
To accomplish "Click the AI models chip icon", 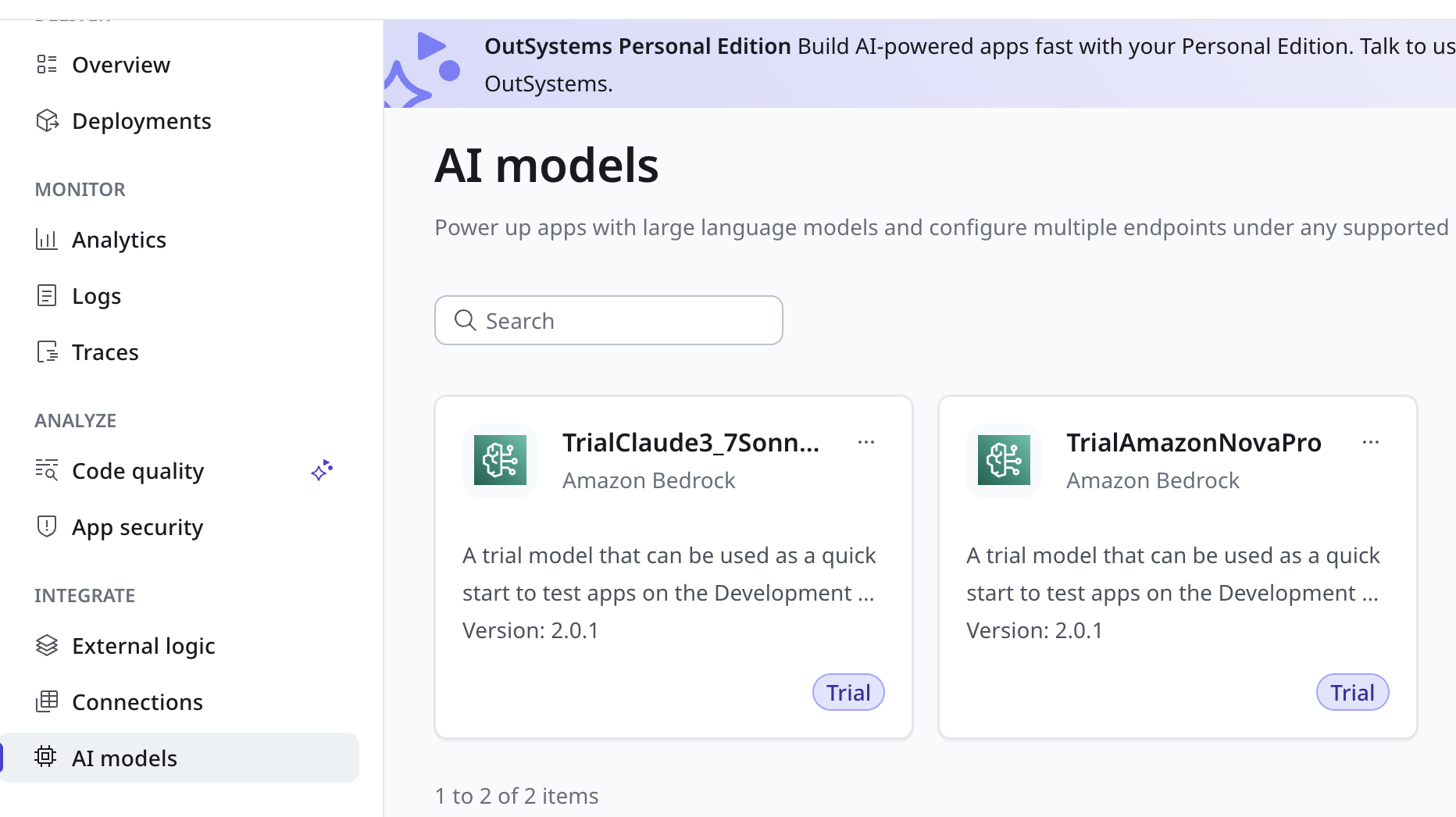I will coord(46,757).
